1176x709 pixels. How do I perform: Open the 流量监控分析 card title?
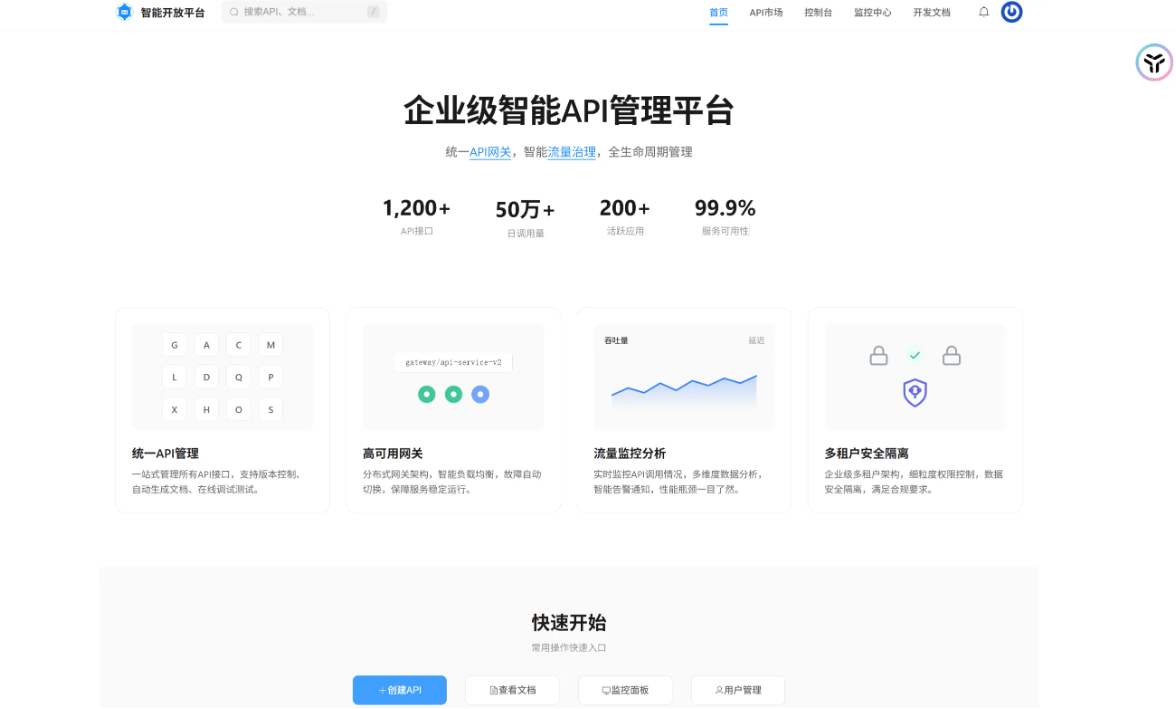629,453
